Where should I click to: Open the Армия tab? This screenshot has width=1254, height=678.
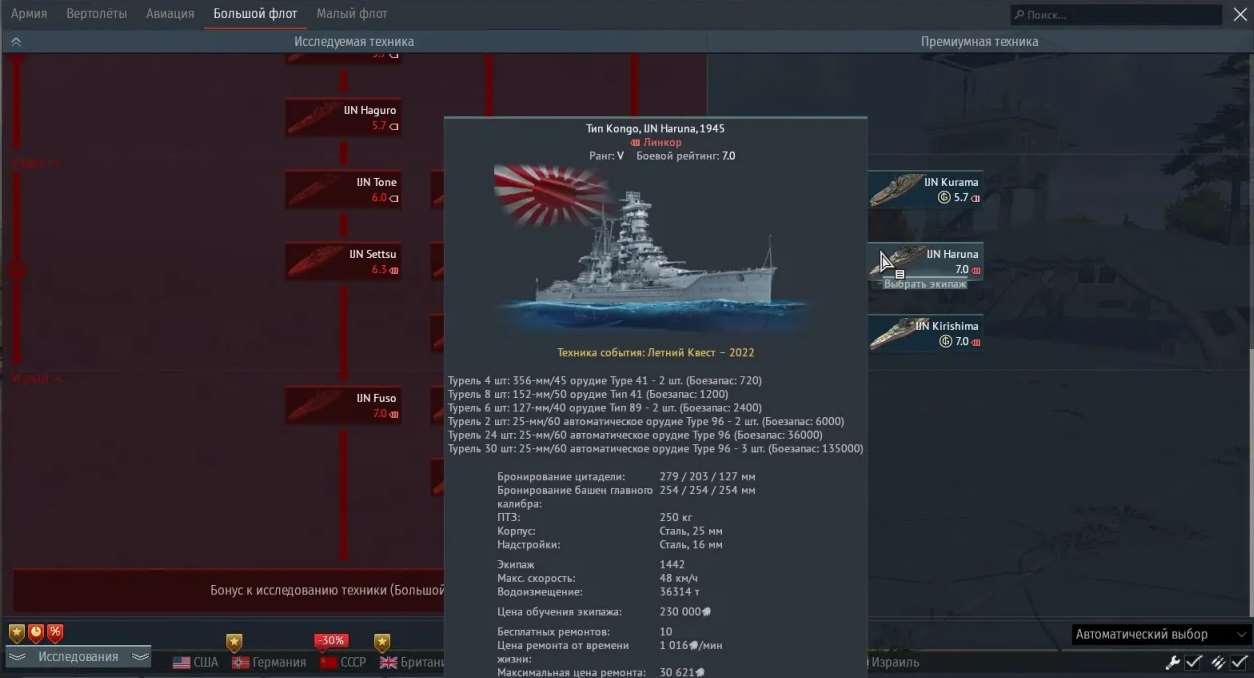pos(29,14)
